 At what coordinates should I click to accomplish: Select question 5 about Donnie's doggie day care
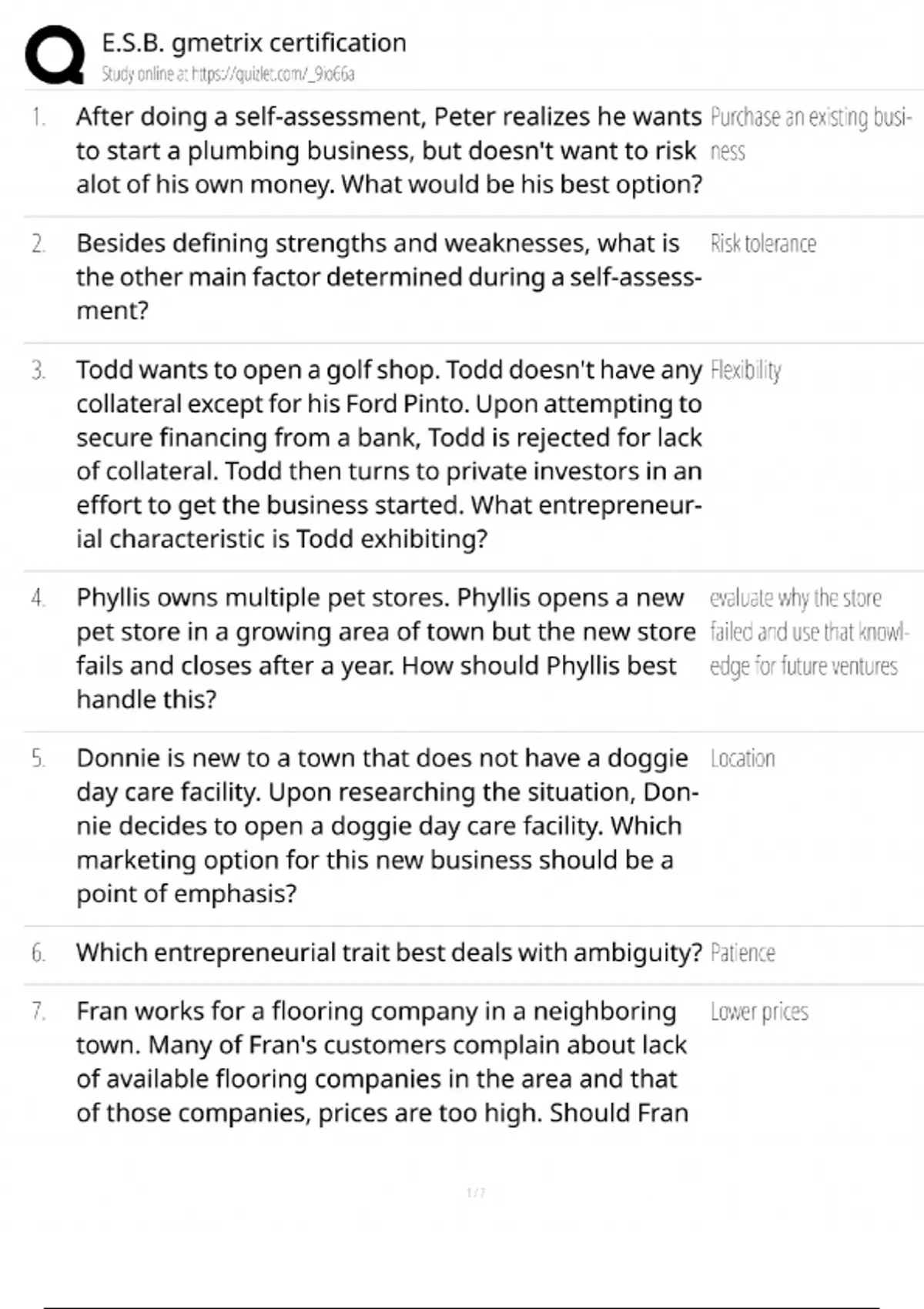pyautogui.click(x=385, y=825)
